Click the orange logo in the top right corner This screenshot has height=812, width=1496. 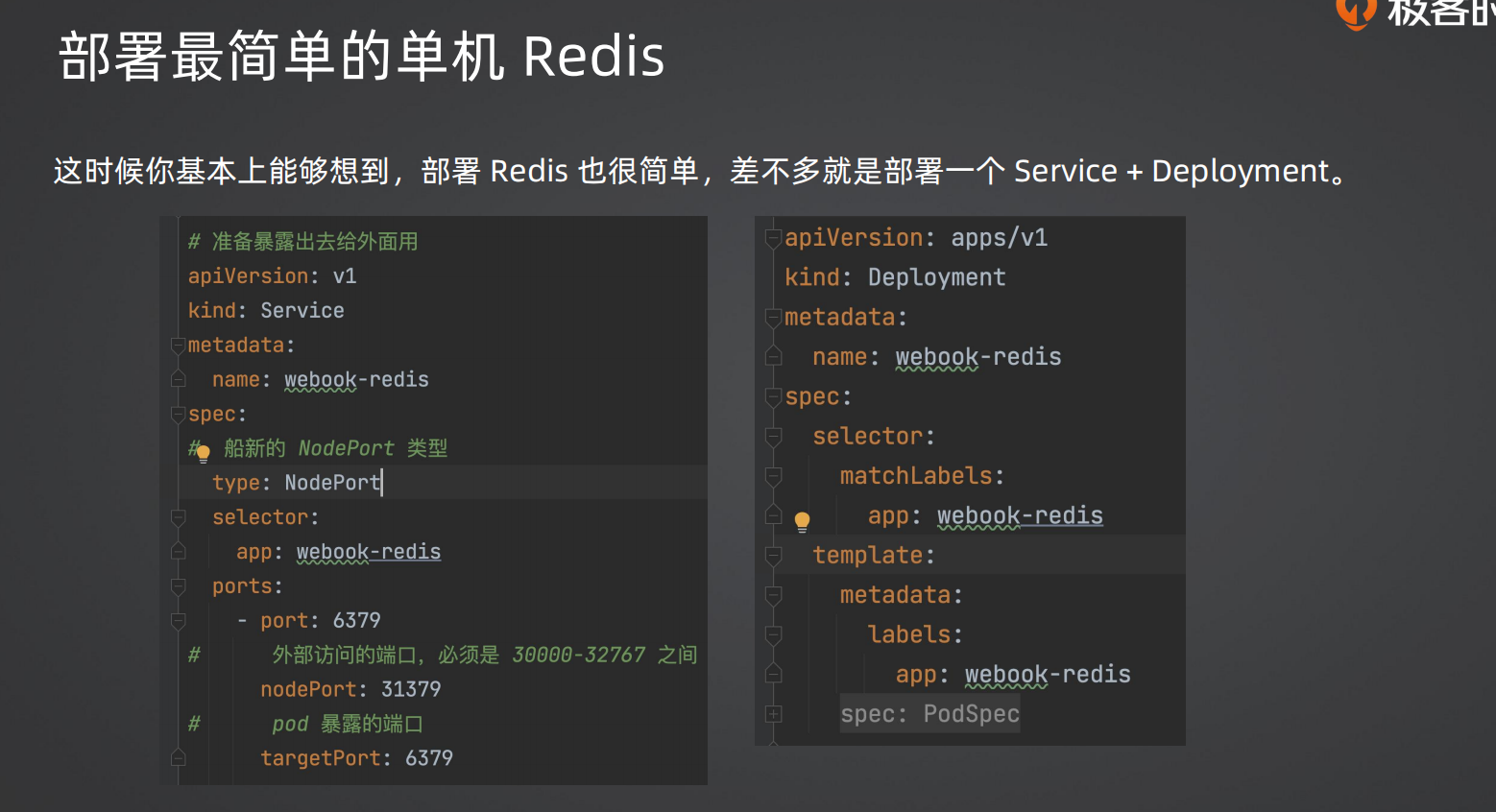coord(1356,12)
